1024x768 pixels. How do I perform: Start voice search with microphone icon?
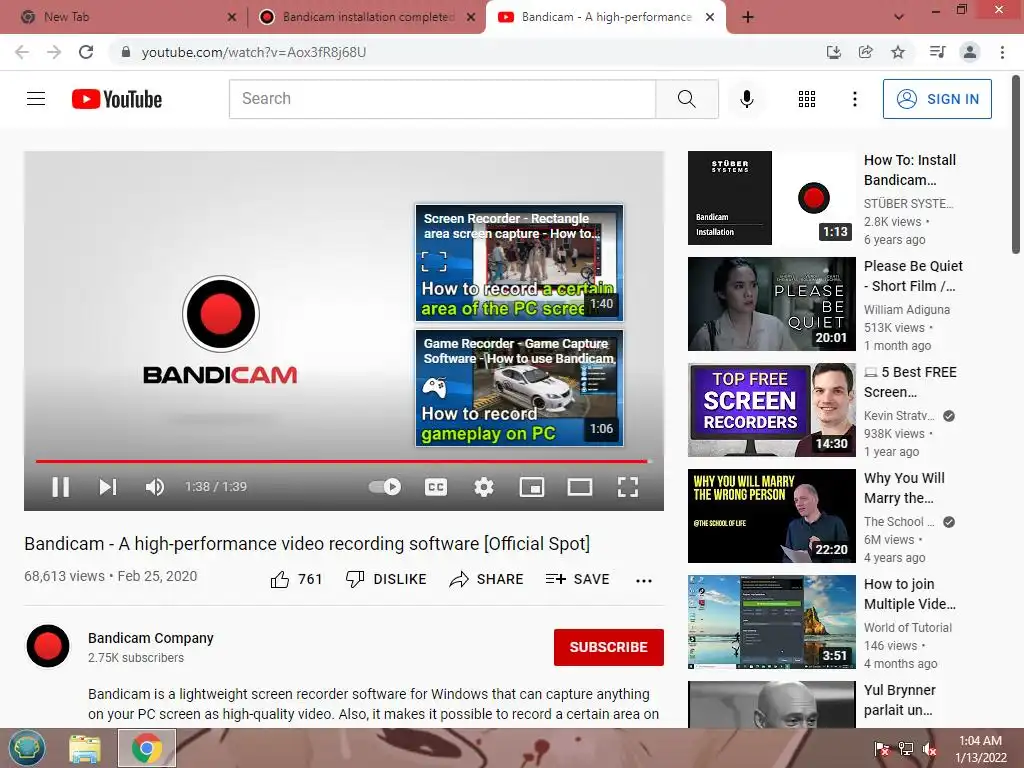pyautogui.click(x=747, y=99)
